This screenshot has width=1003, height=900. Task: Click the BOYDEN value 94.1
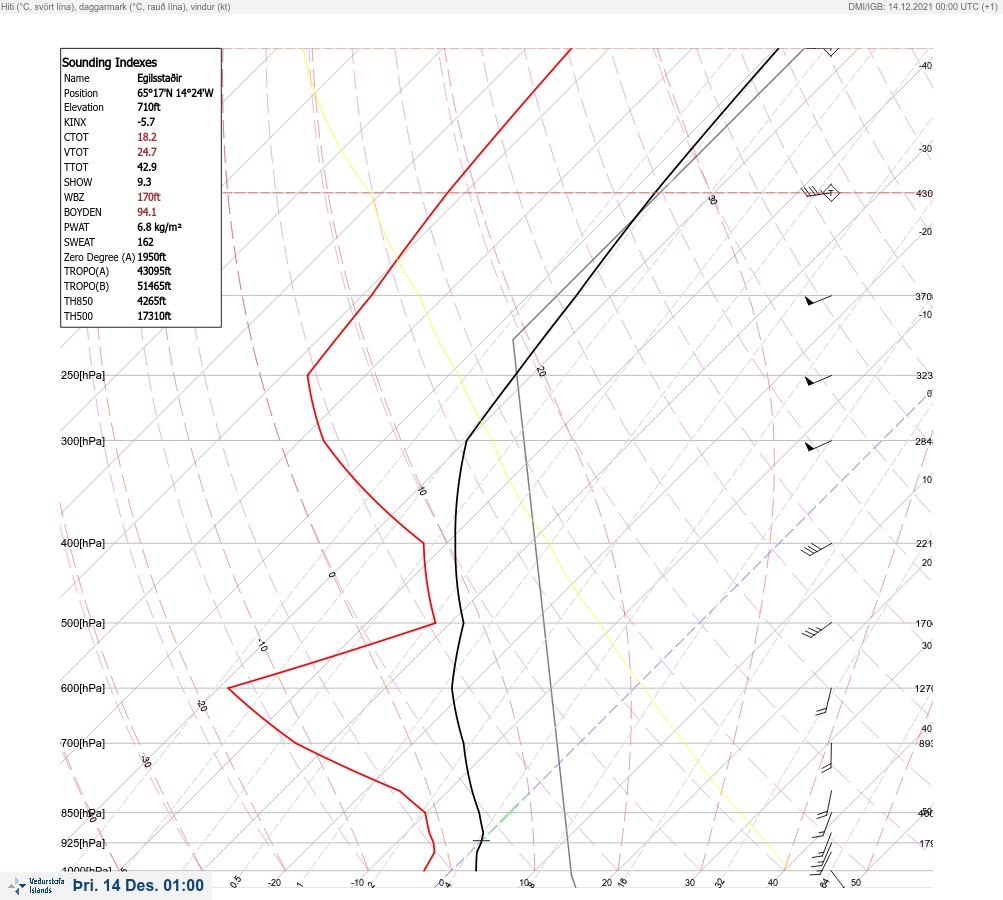146,212
